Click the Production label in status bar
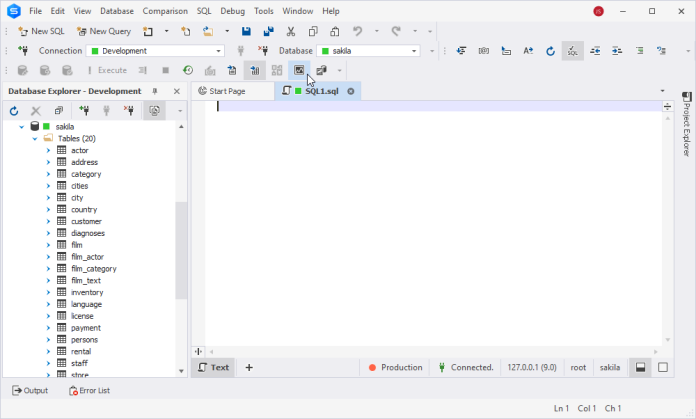The image size is (696, 419). [402, 368]
